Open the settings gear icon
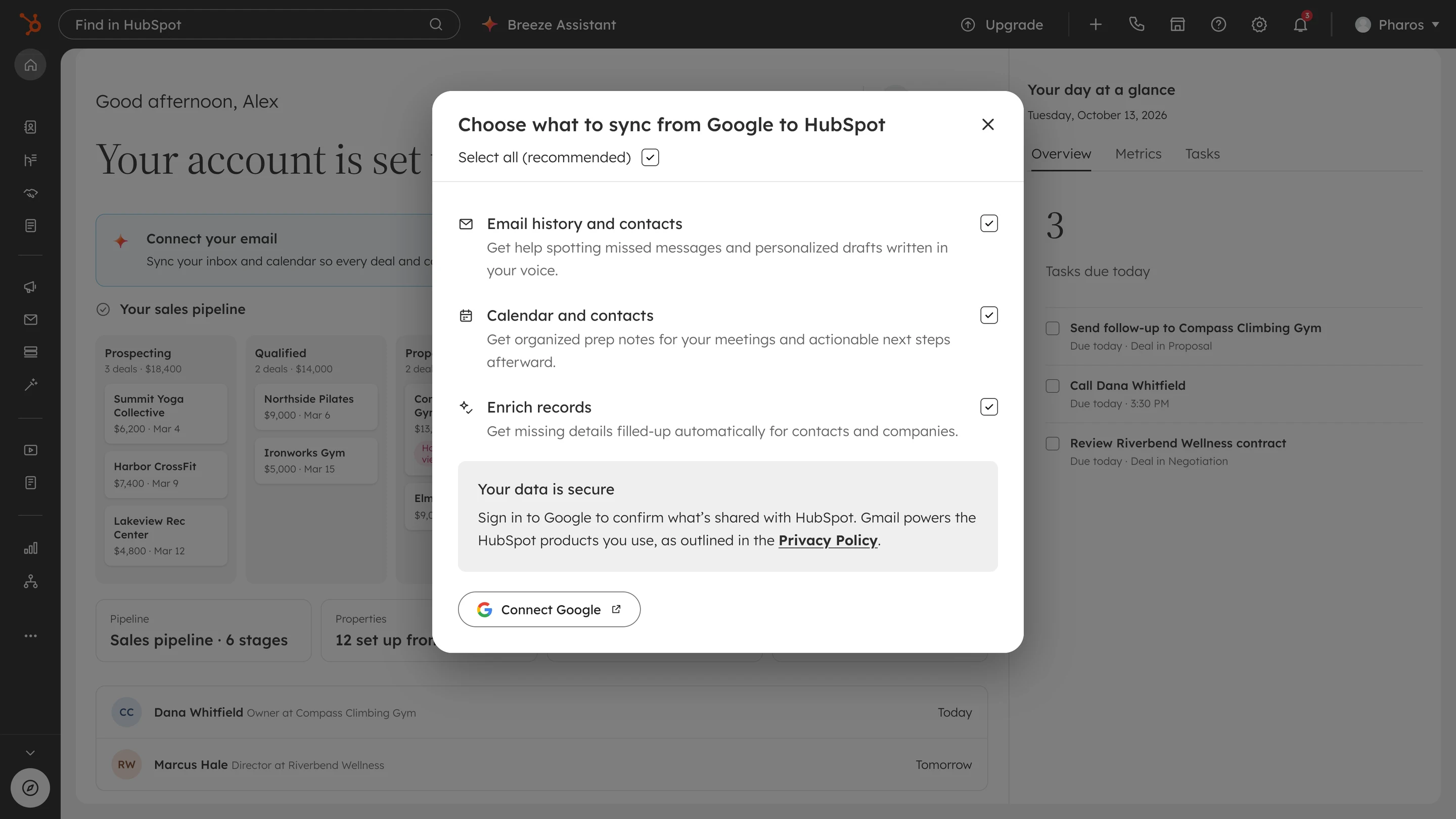This screenshot has width=1456, height=819. (1259, 24)
